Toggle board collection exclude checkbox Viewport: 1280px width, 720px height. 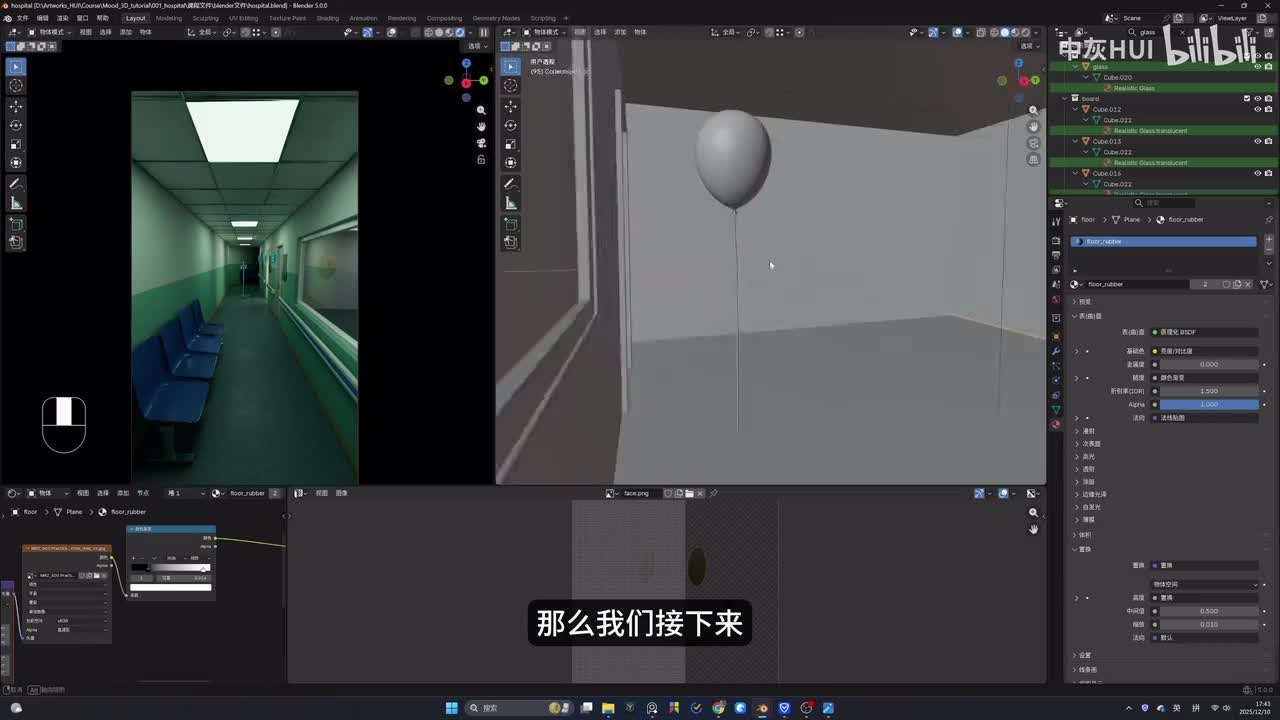[1247, 98]
